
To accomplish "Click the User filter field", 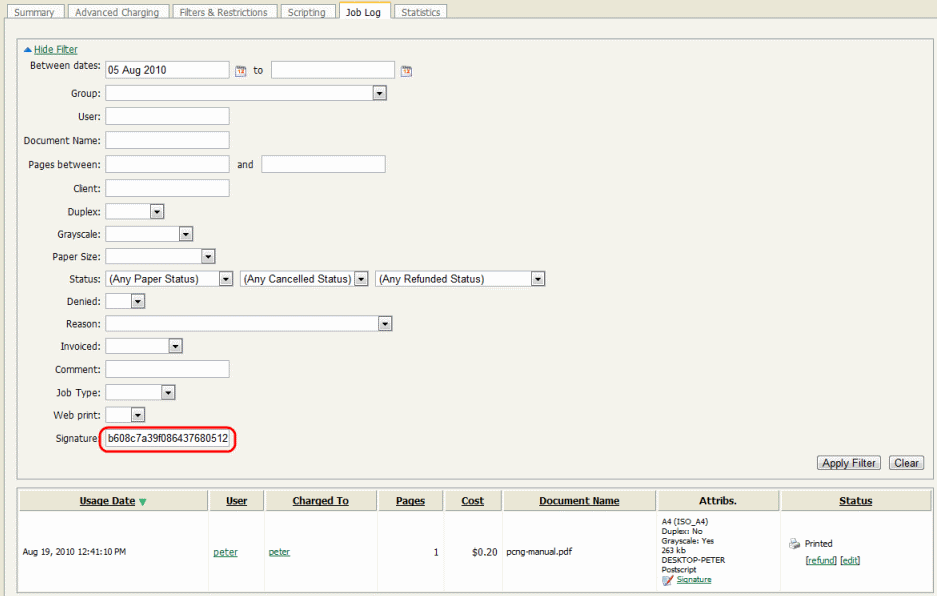I will [167, 116].
